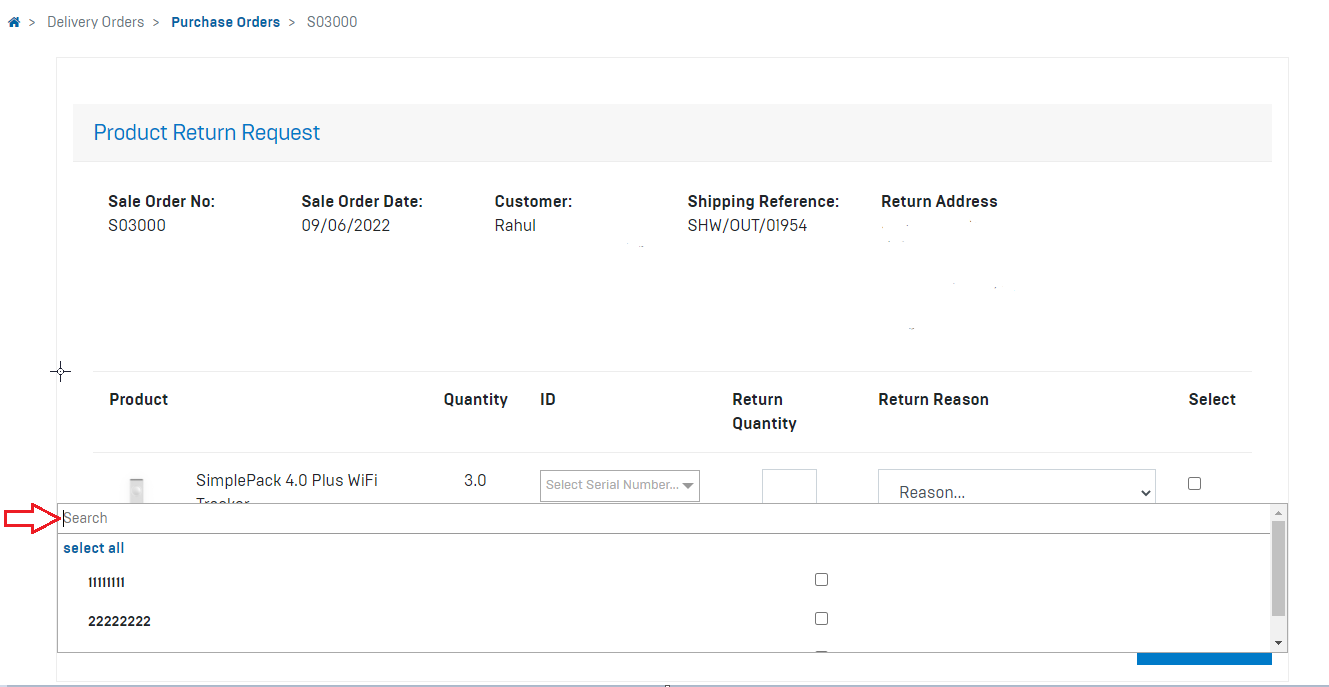1329x687 pixels.
Task: Click the Product Return Request heading
Action: (206, 133)
